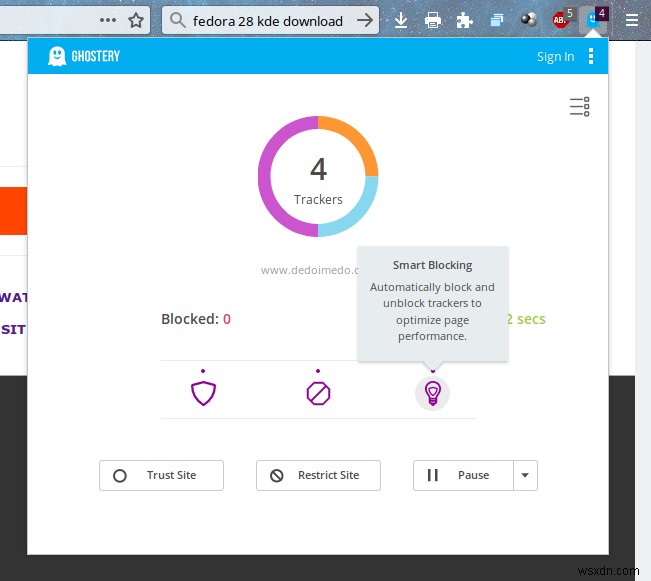Toggle Enhanced Ad Blocking stop-sign icon
This screenshot has width=651, height=581.
point(318,393)
